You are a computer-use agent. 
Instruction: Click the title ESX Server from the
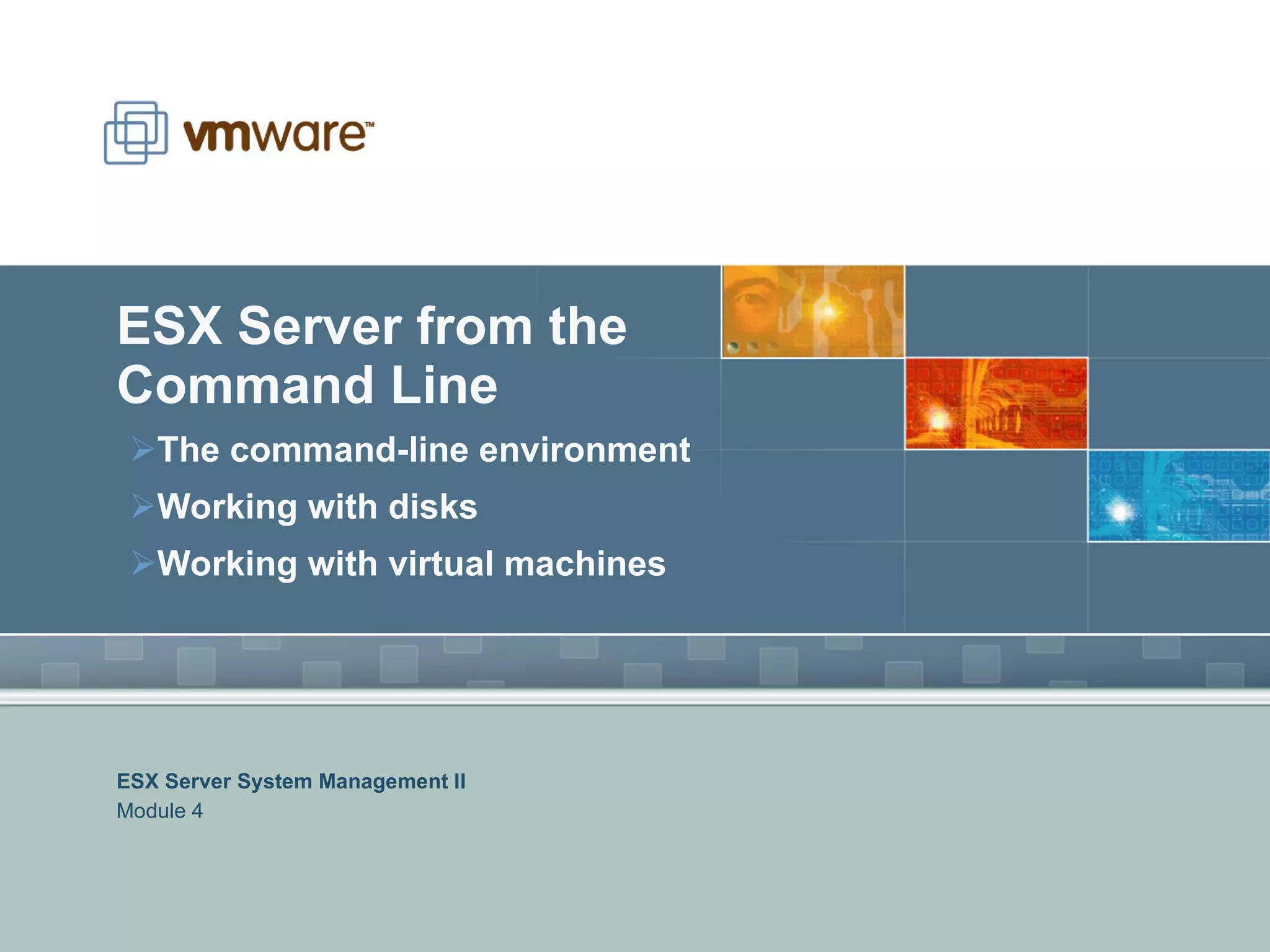[x=372, y=326]
